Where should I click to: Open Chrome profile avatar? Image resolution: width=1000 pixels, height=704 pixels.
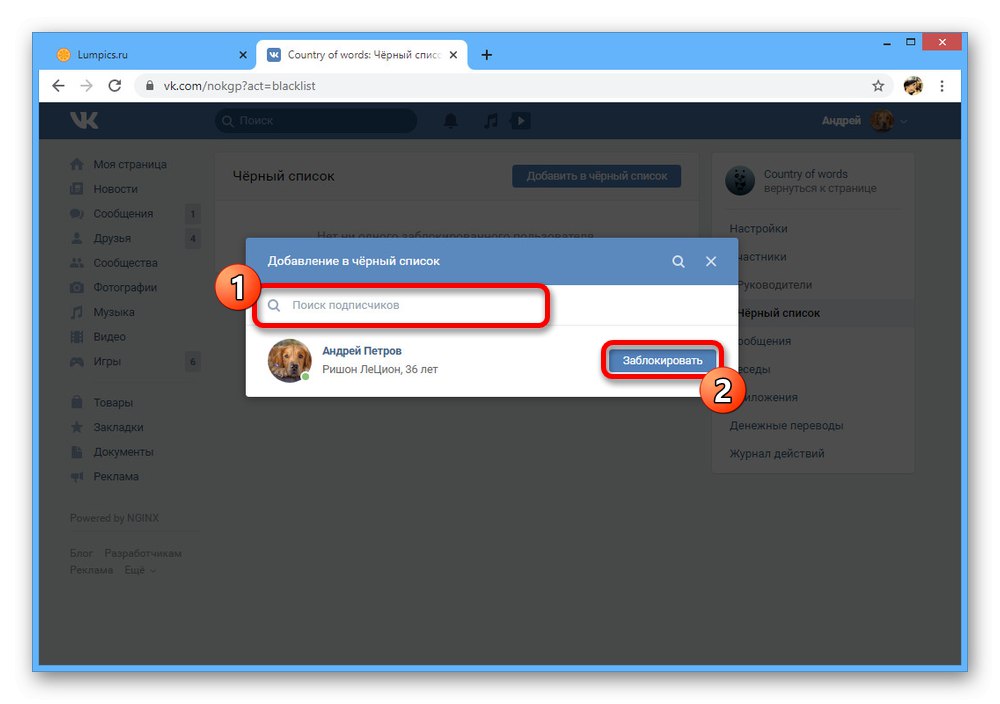coord(913,85)
